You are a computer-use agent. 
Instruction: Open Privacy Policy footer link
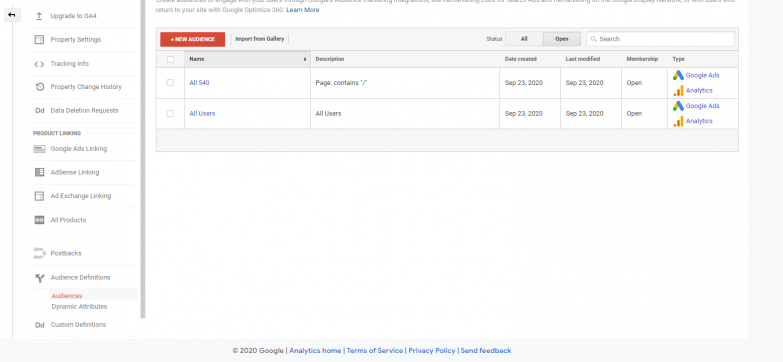click(x=432, y=351)
